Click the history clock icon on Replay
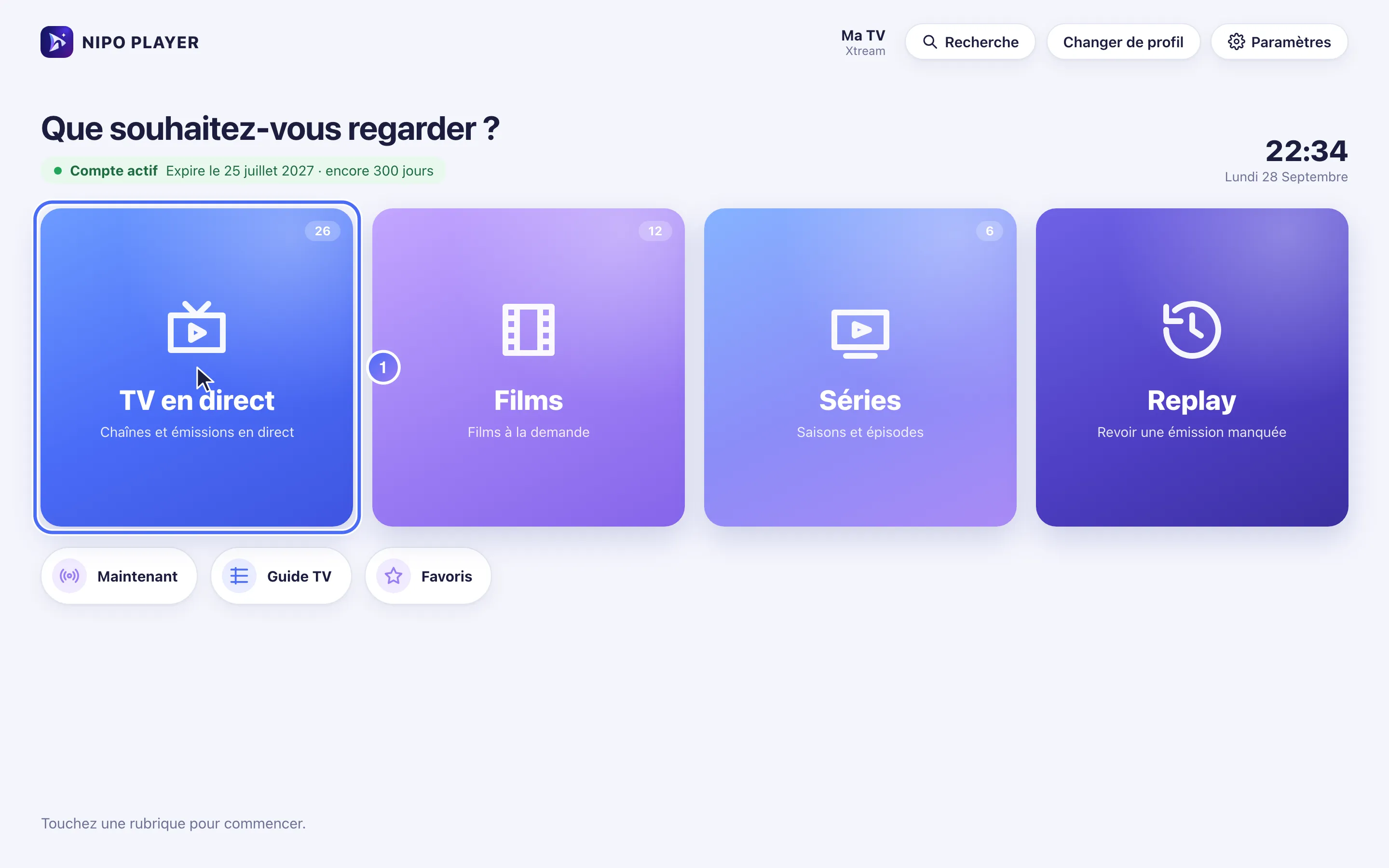The height and width of the screenshot is (868, 1389). 1192,329
